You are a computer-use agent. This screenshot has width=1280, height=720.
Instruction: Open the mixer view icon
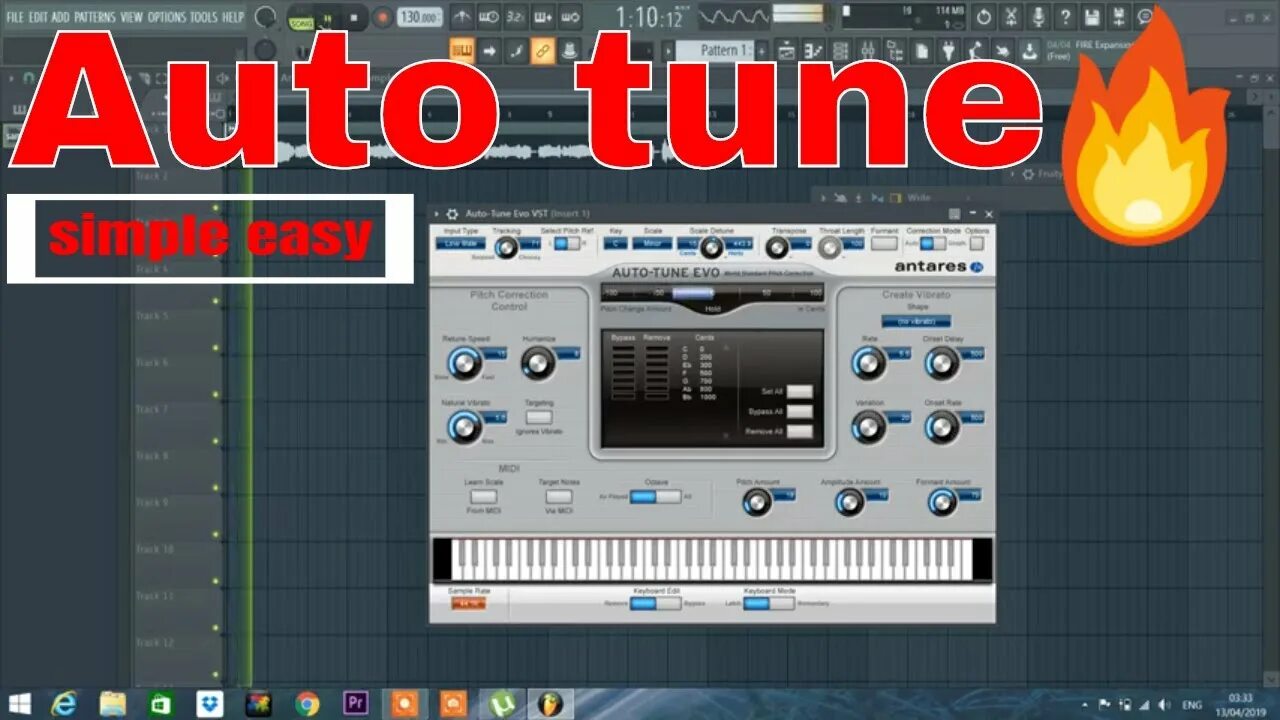pyautogui.click(x=869, y=50)
